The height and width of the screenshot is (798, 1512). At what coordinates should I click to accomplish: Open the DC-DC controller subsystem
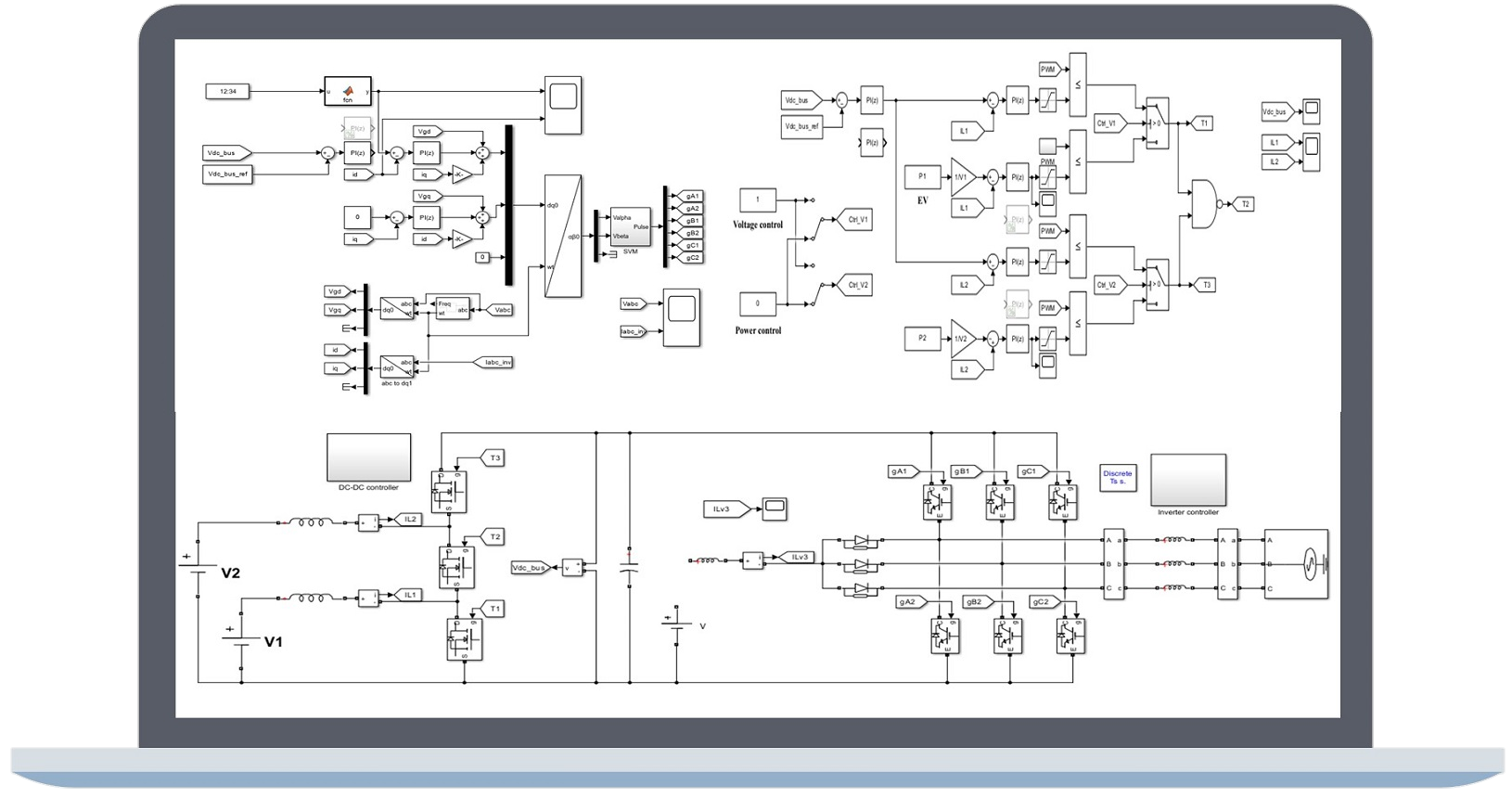coord(368,457)
